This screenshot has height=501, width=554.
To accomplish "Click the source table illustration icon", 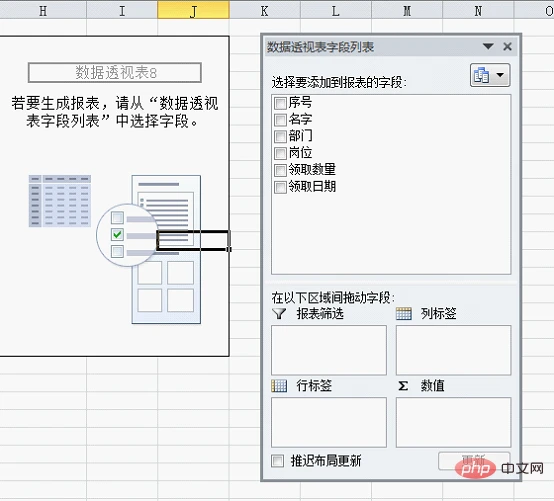I will pos(60,201).
